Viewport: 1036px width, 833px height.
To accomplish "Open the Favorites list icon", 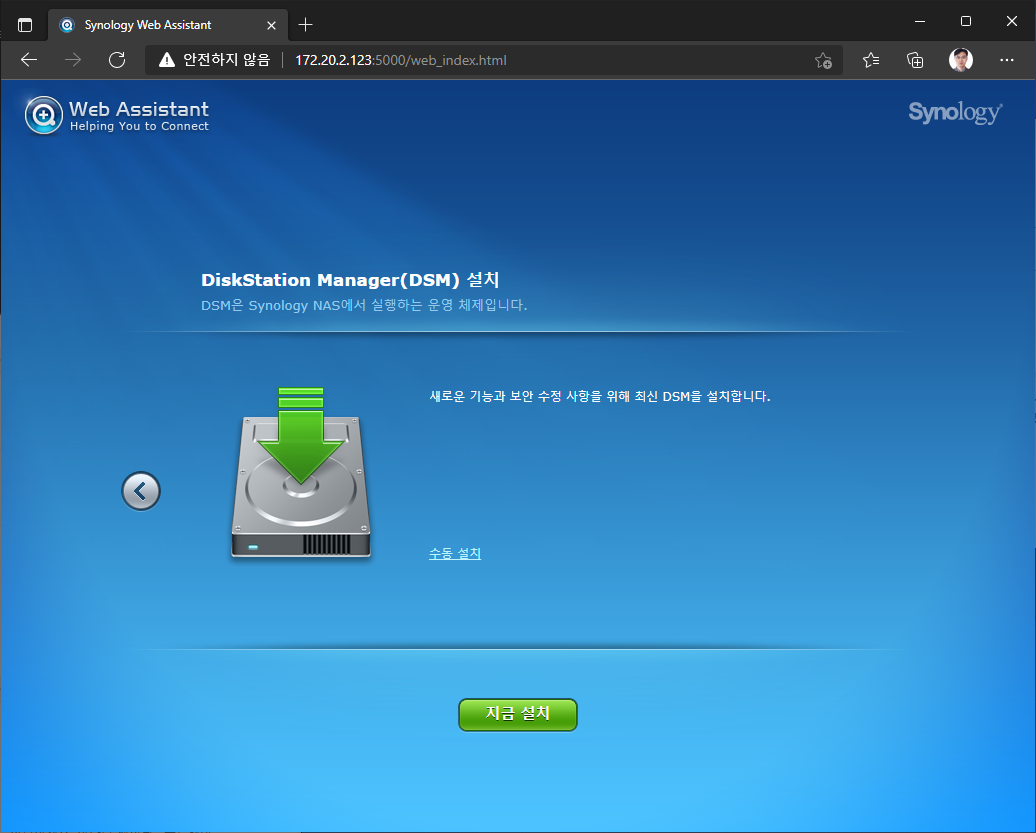I will point(871,60).
